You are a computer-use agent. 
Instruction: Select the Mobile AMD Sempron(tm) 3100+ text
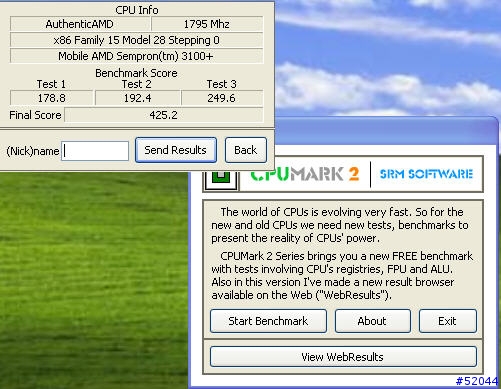(136, 56)
